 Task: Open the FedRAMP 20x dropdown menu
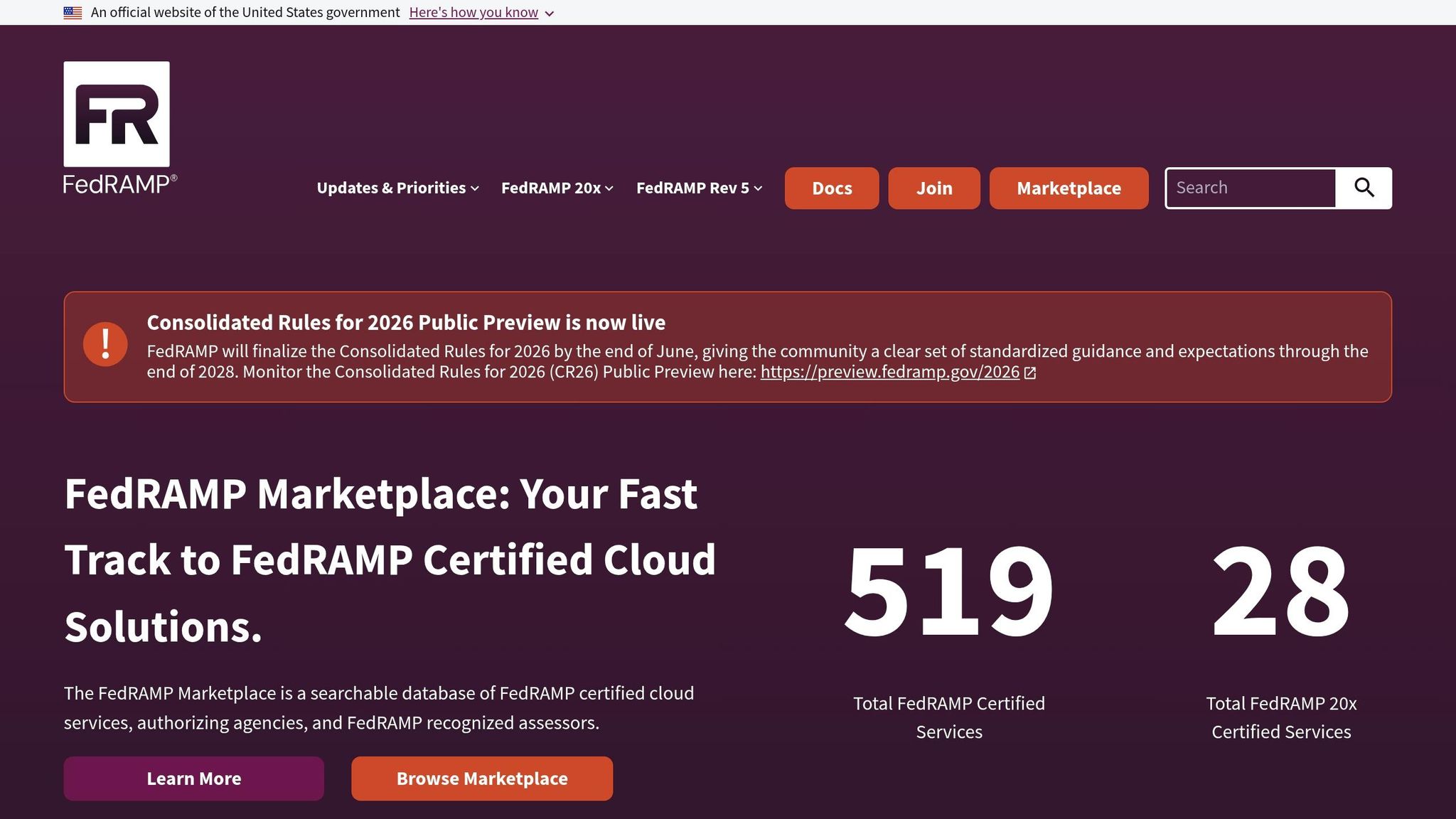click(557, 188)
